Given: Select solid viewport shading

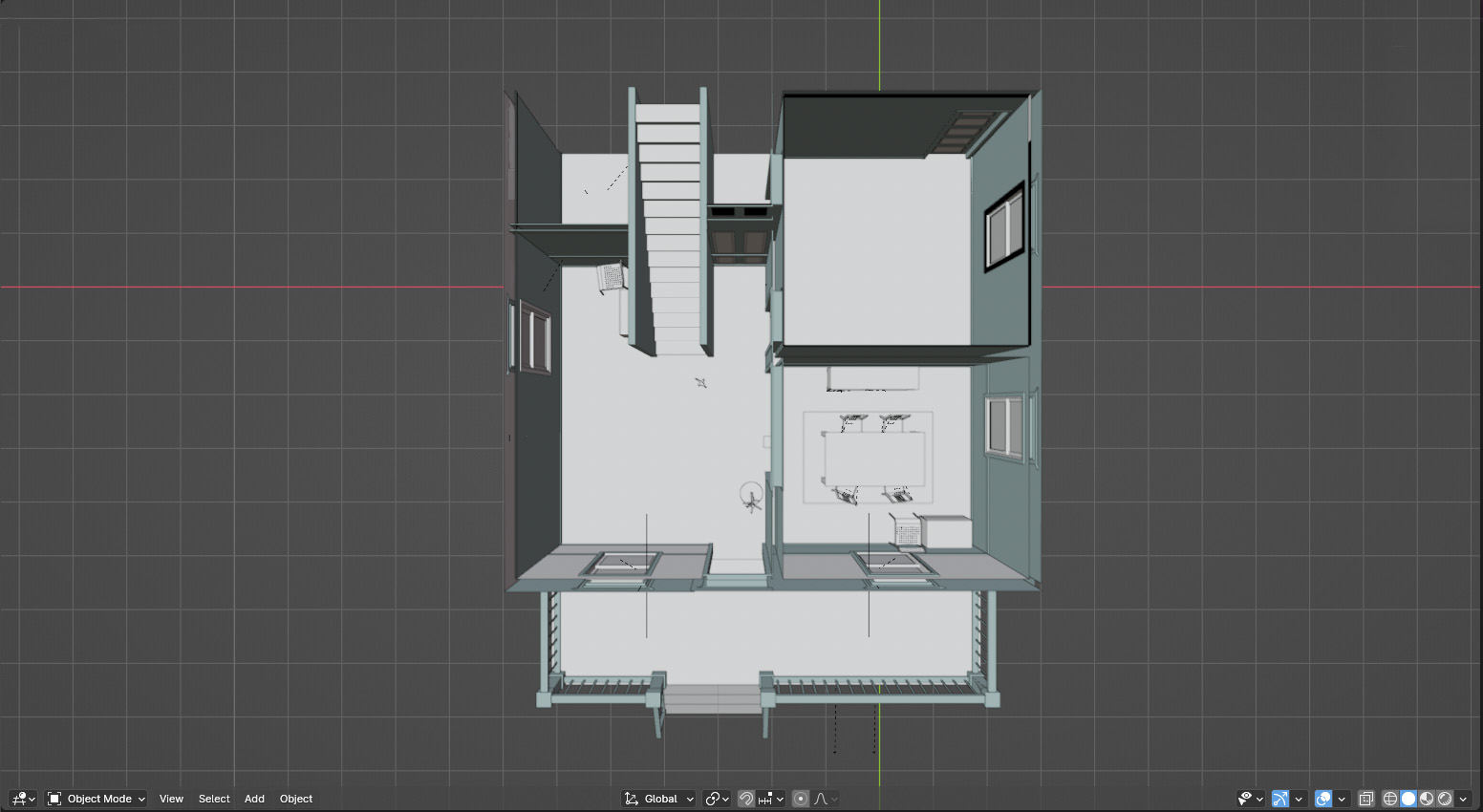Looking at the screenshot, I should tap(1408, 799).
